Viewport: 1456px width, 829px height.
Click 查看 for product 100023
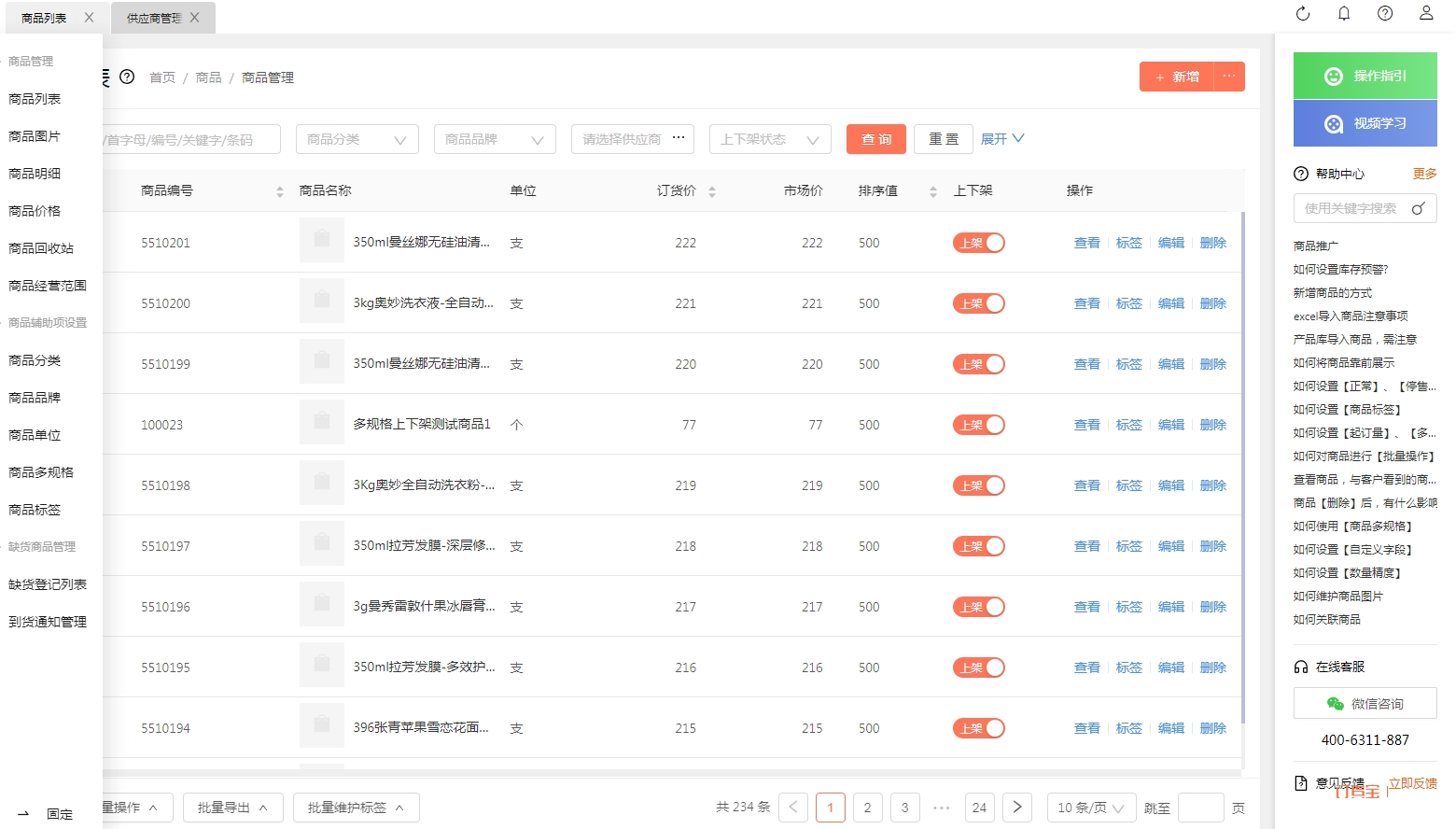(1087, 425)
